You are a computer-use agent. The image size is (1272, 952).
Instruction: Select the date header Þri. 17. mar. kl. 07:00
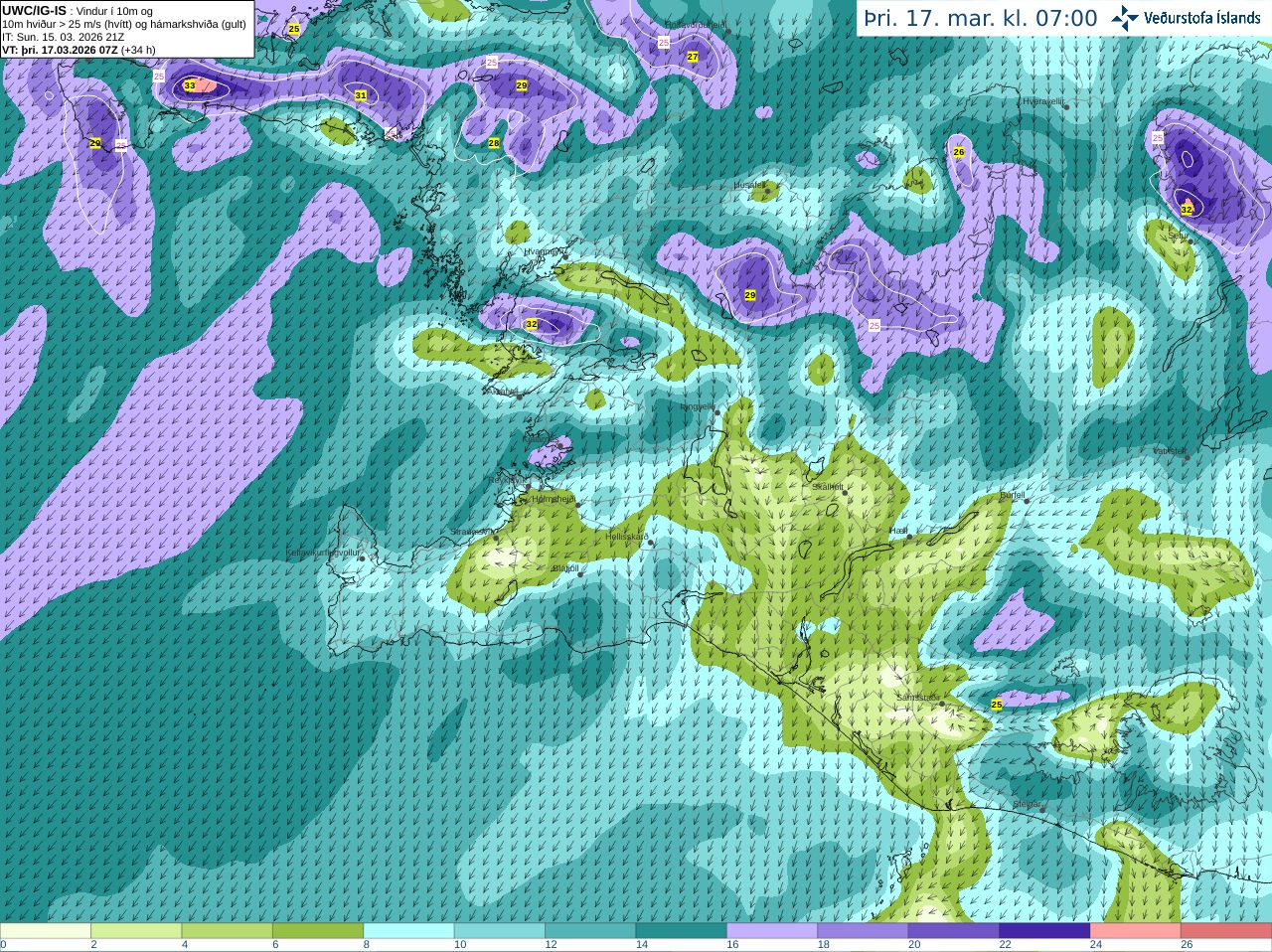[981, 18]
